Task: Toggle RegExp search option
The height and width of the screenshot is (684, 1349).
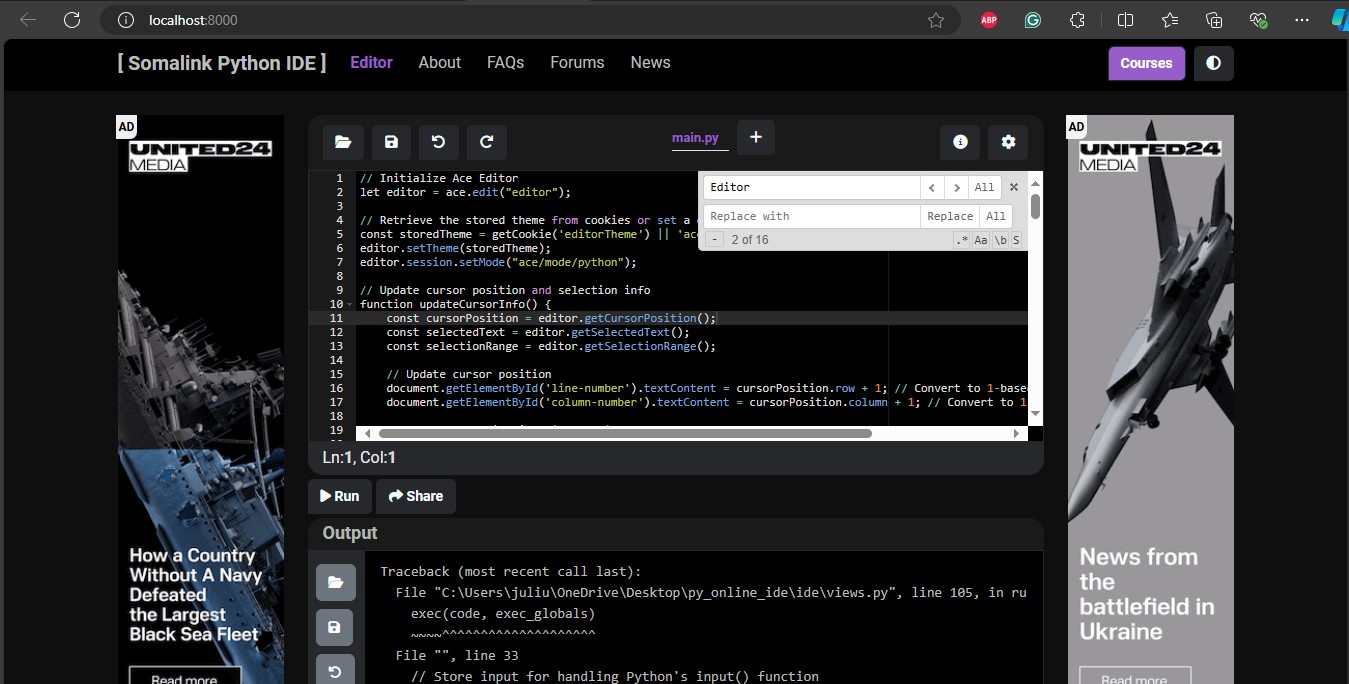Action: [x=962, y=240]
